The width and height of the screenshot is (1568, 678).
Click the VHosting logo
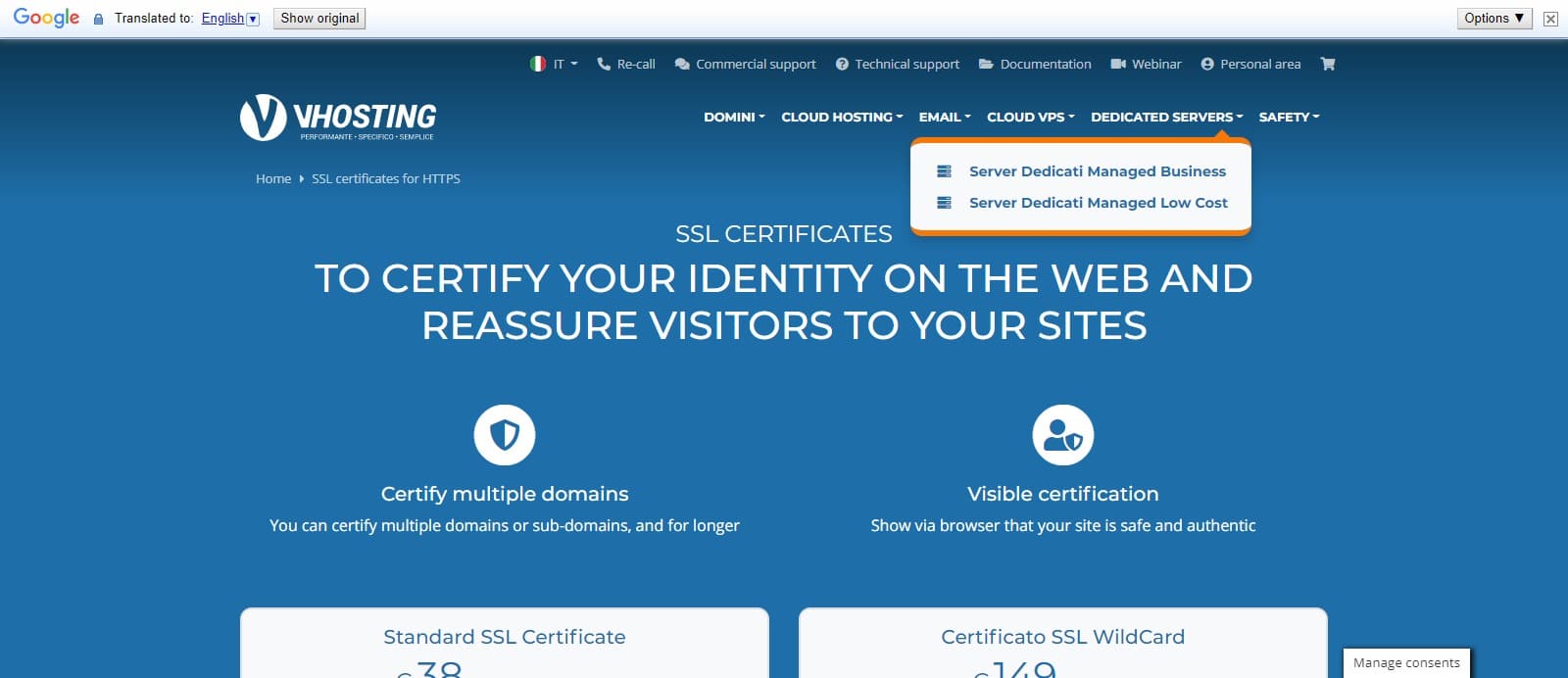(x=338, y=118)
